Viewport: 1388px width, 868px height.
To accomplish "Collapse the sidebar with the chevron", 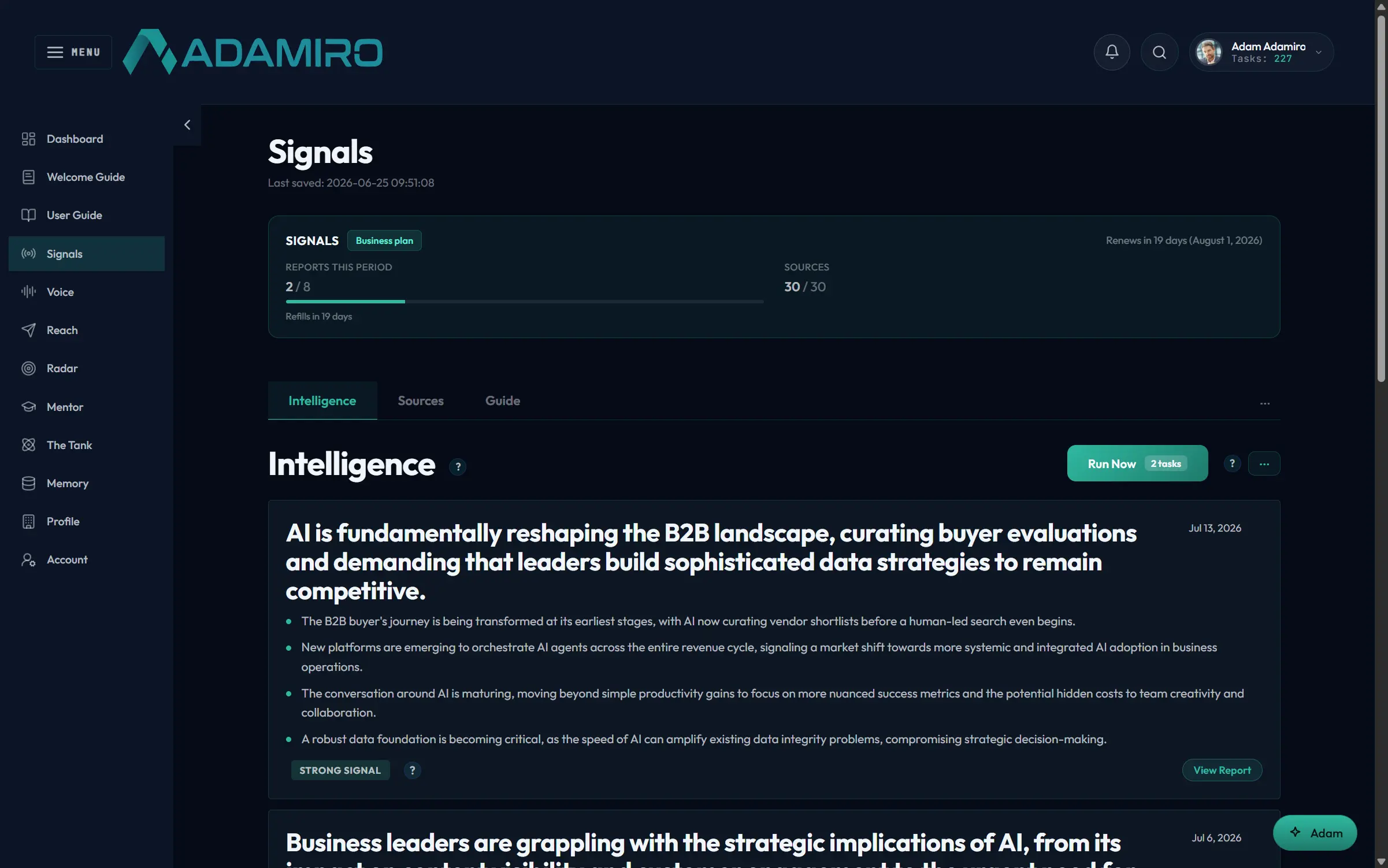I will [187, 125].
